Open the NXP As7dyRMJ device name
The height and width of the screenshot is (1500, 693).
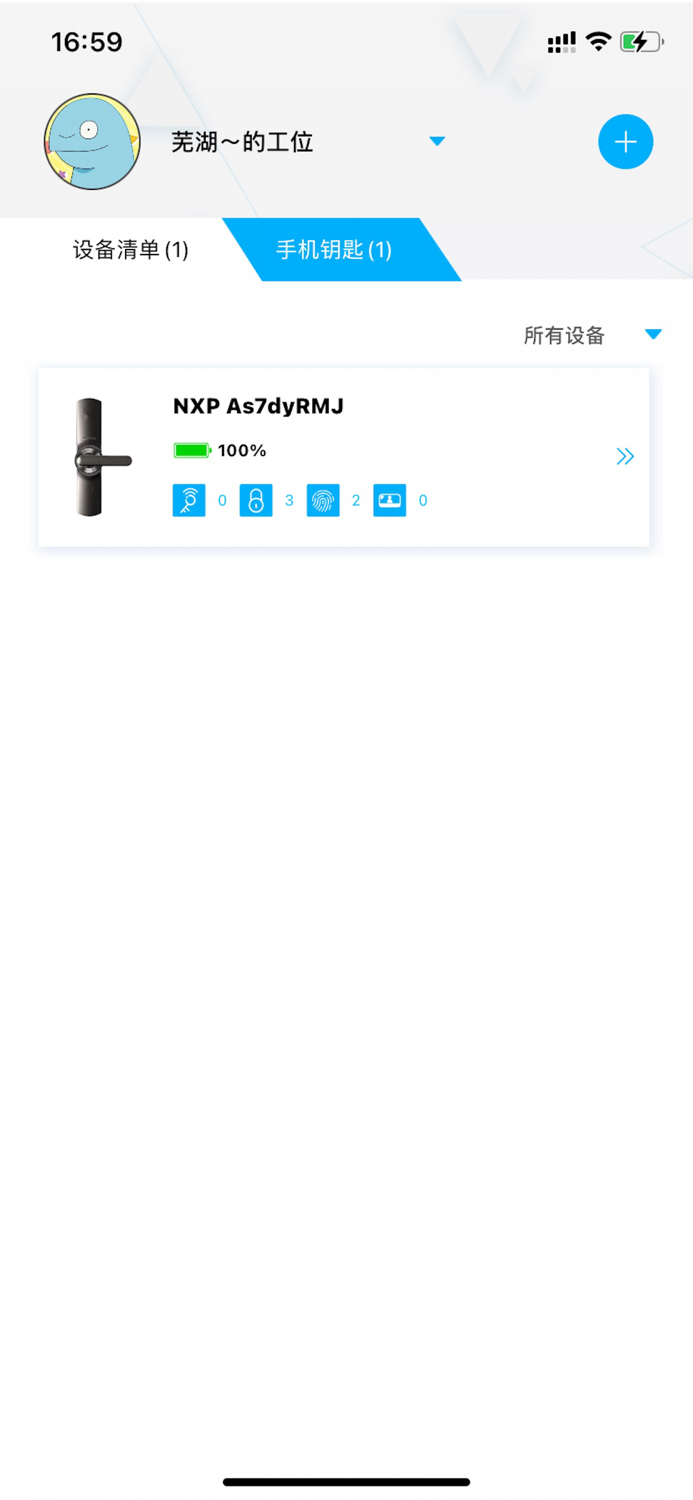click(x=258, y=406)
